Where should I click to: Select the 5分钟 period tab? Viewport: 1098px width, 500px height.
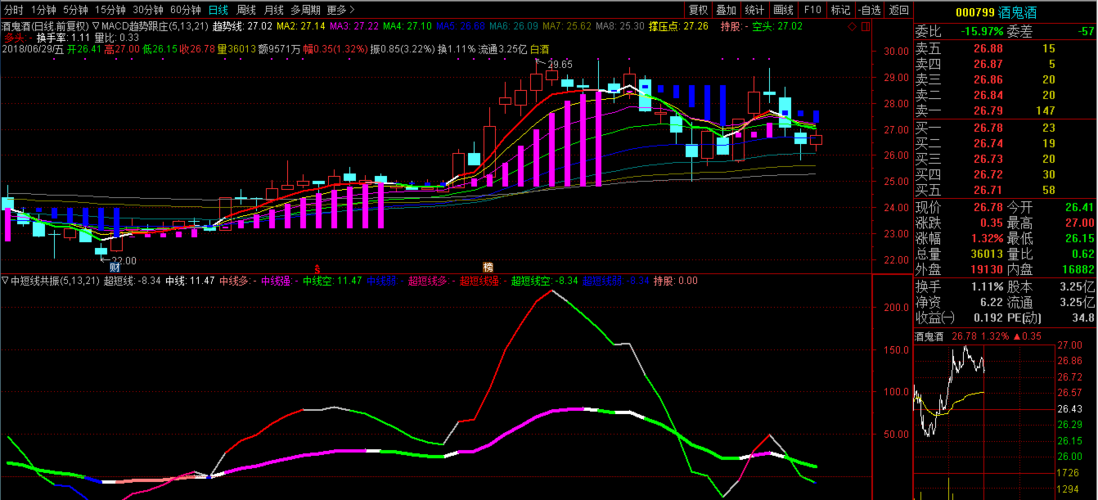[x=74, y=10]
